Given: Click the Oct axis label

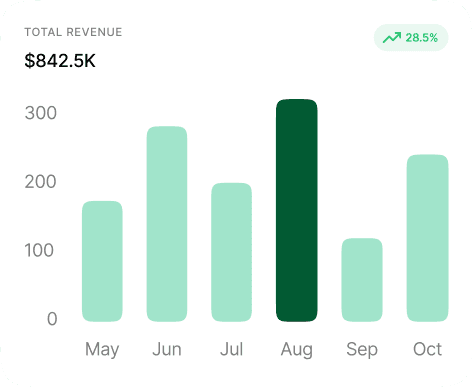Looking at the screenshot, I should tap(427, 349).
